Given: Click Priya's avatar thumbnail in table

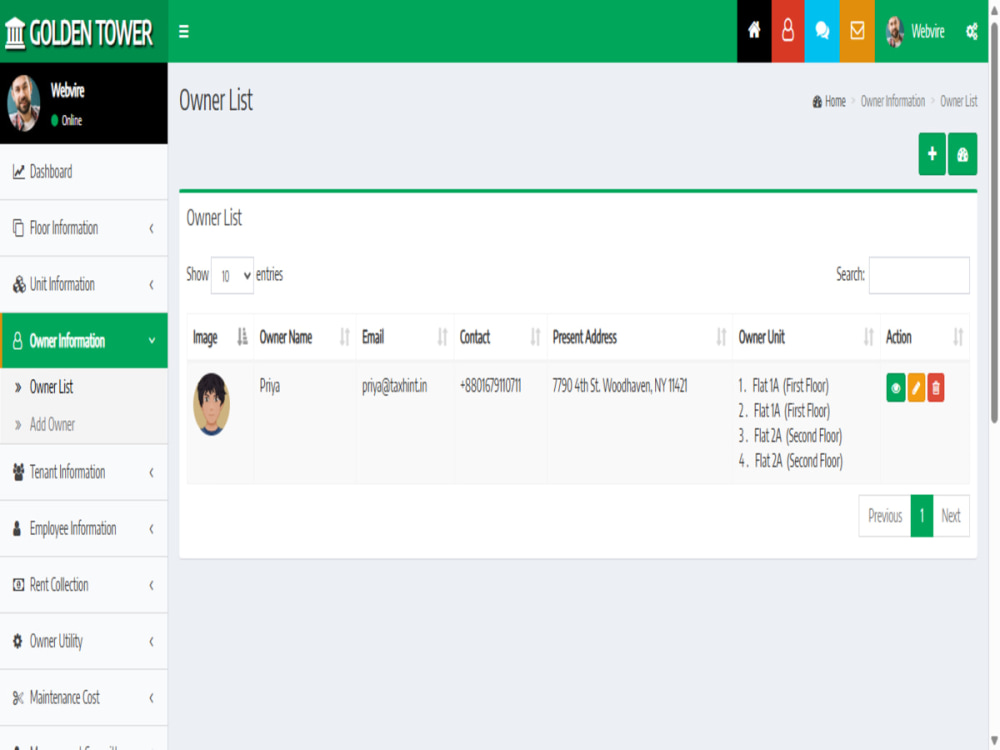Looking at the screenshot, I should pos(211,404).
